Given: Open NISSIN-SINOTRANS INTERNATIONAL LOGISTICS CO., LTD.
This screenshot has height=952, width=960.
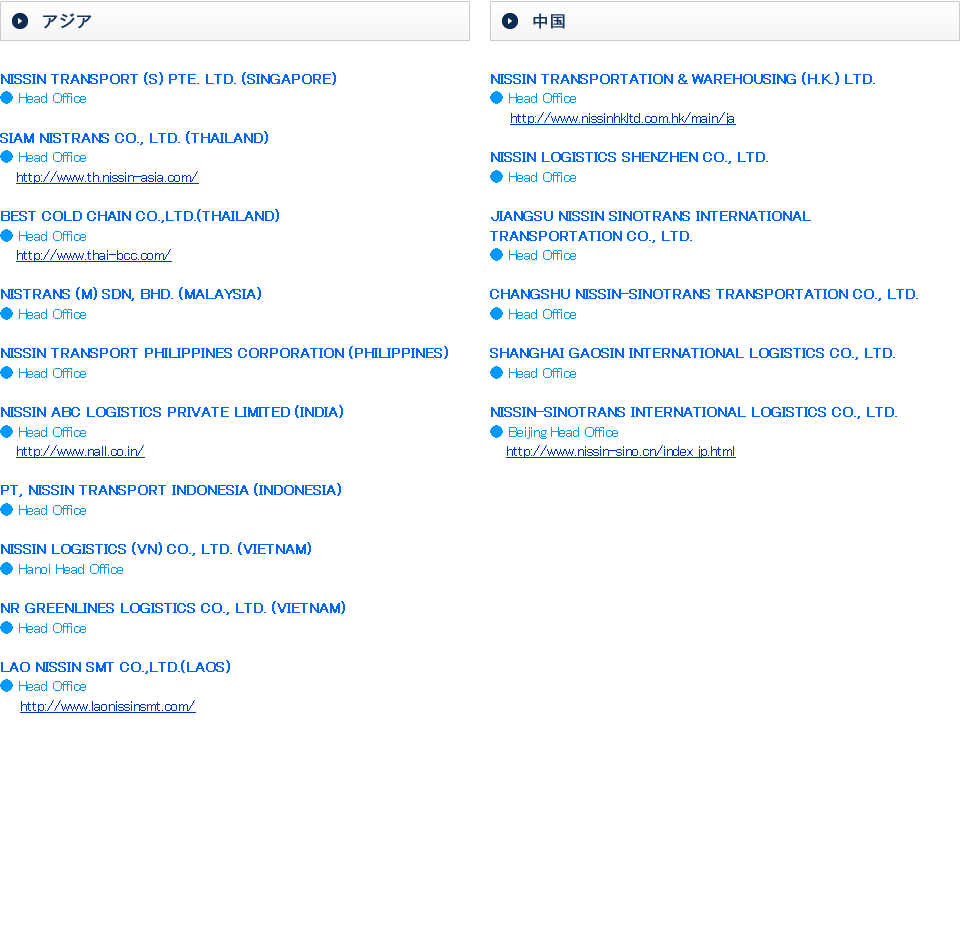Looking at the screenshot, I should coord(694,412).
